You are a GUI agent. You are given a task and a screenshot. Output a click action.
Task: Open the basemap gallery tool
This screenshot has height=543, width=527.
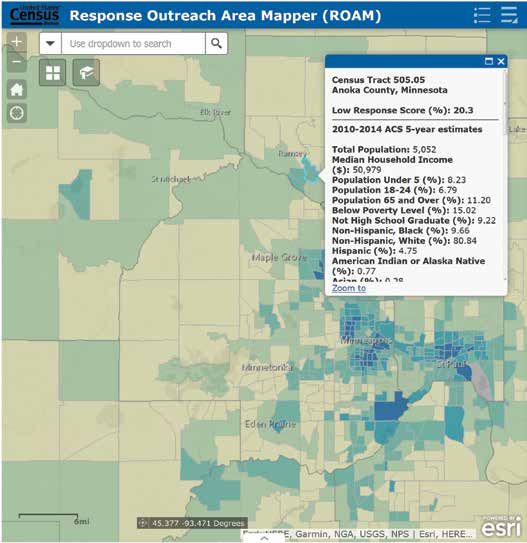[x=53, y=72]
